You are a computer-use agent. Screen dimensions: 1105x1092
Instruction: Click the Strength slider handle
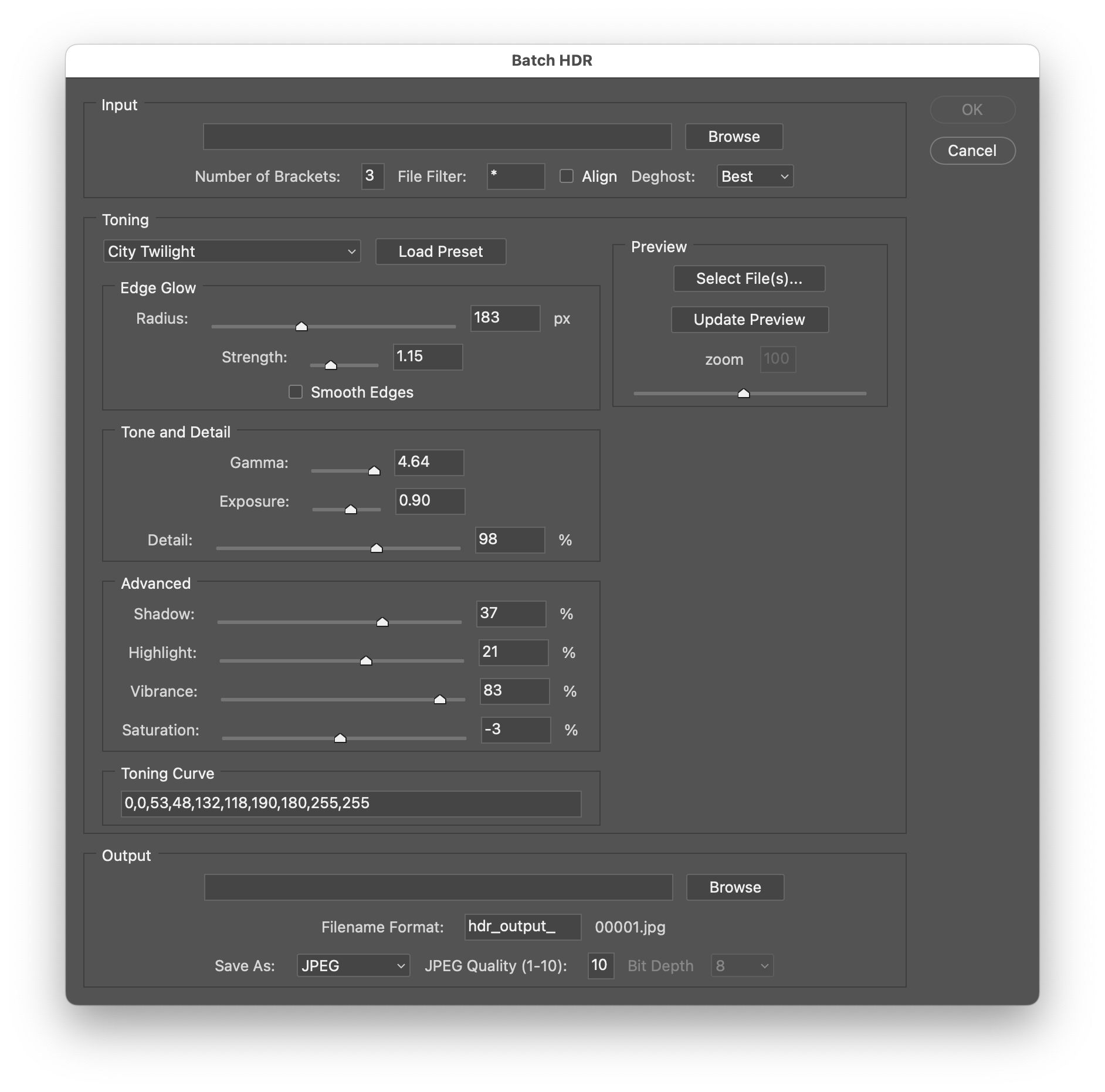(331, 365)
